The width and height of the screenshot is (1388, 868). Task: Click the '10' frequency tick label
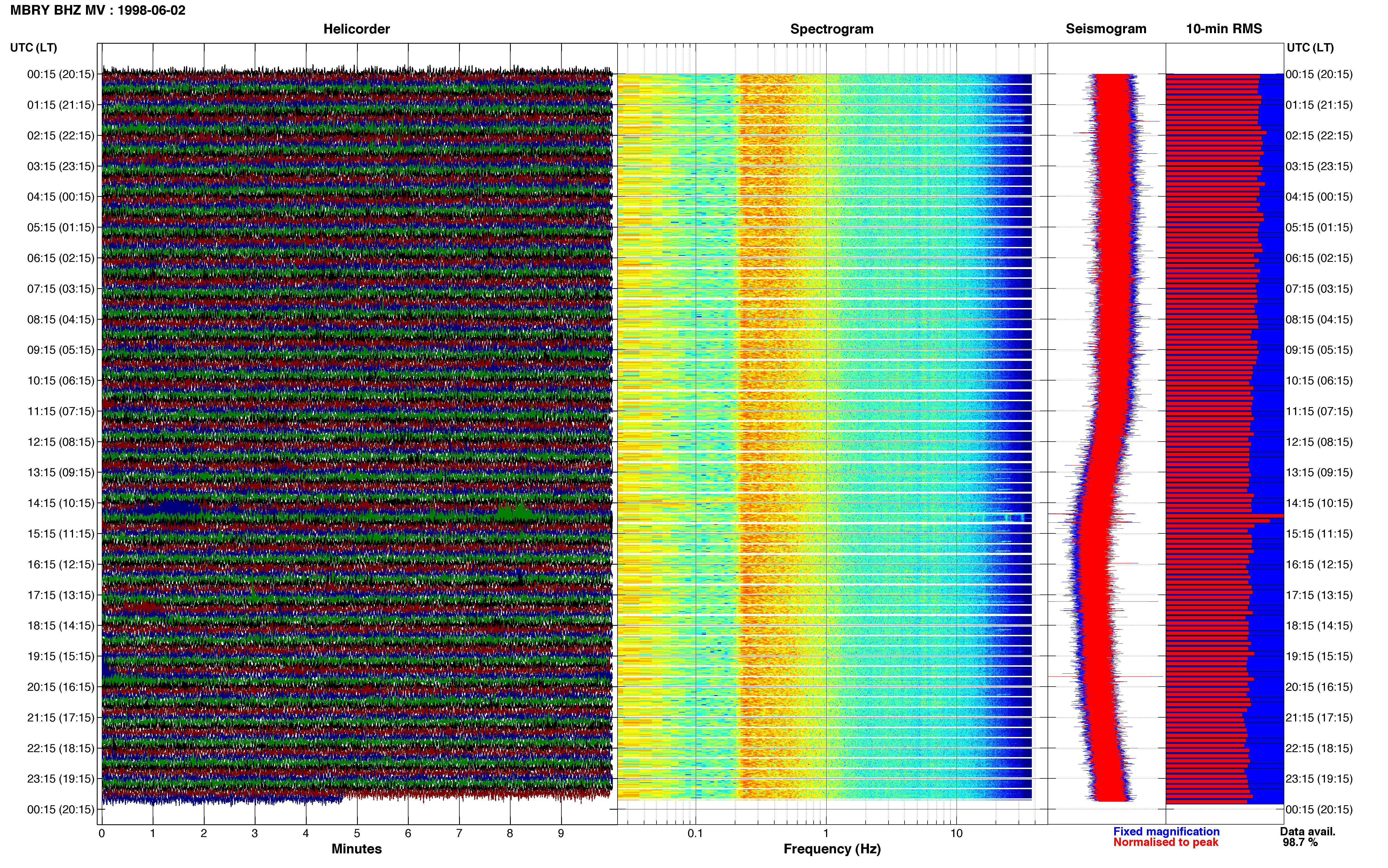point(956,833)
